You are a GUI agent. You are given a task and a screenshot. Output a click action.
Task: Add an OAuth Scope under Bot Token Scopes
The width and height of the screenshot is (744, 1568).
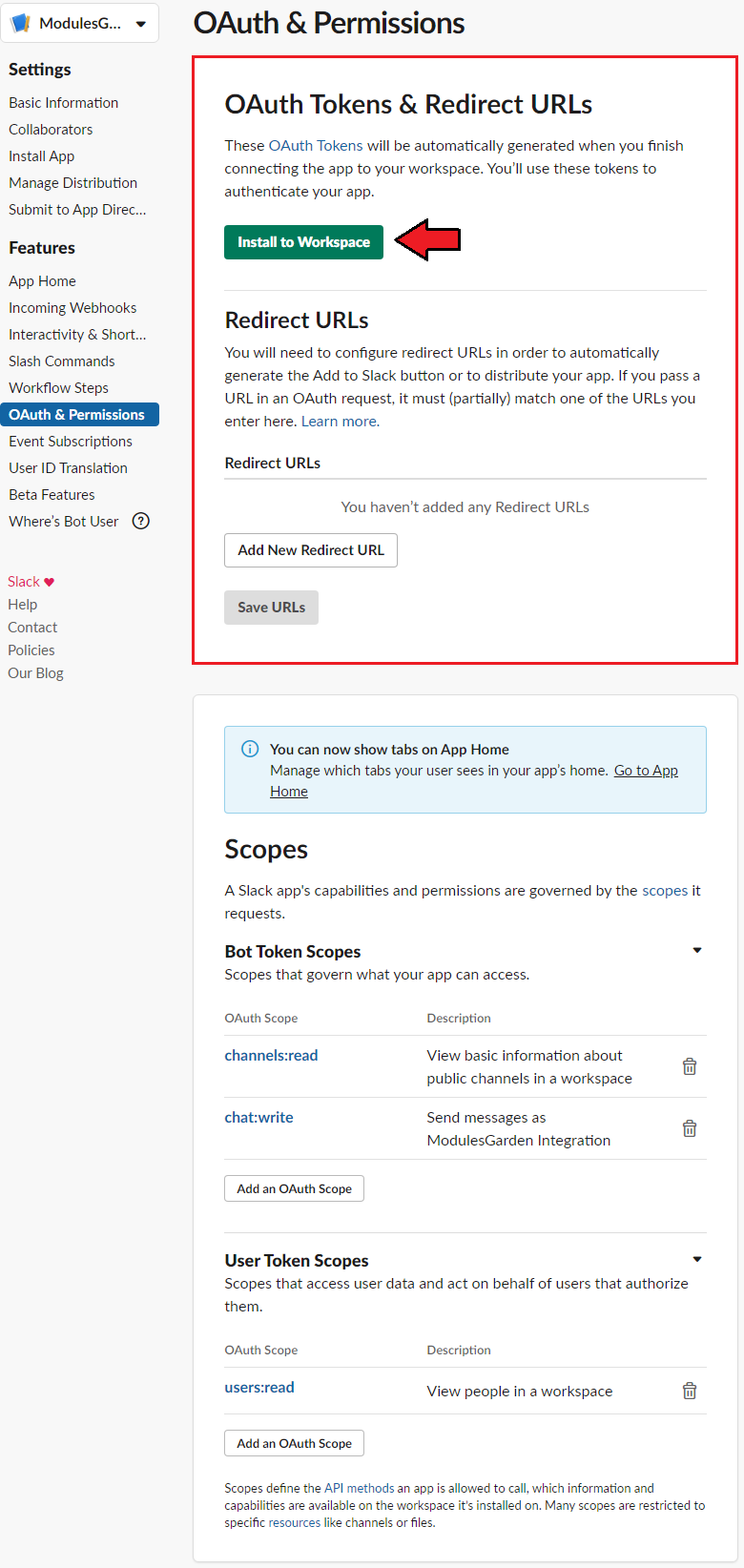[x=294, y=1188]
